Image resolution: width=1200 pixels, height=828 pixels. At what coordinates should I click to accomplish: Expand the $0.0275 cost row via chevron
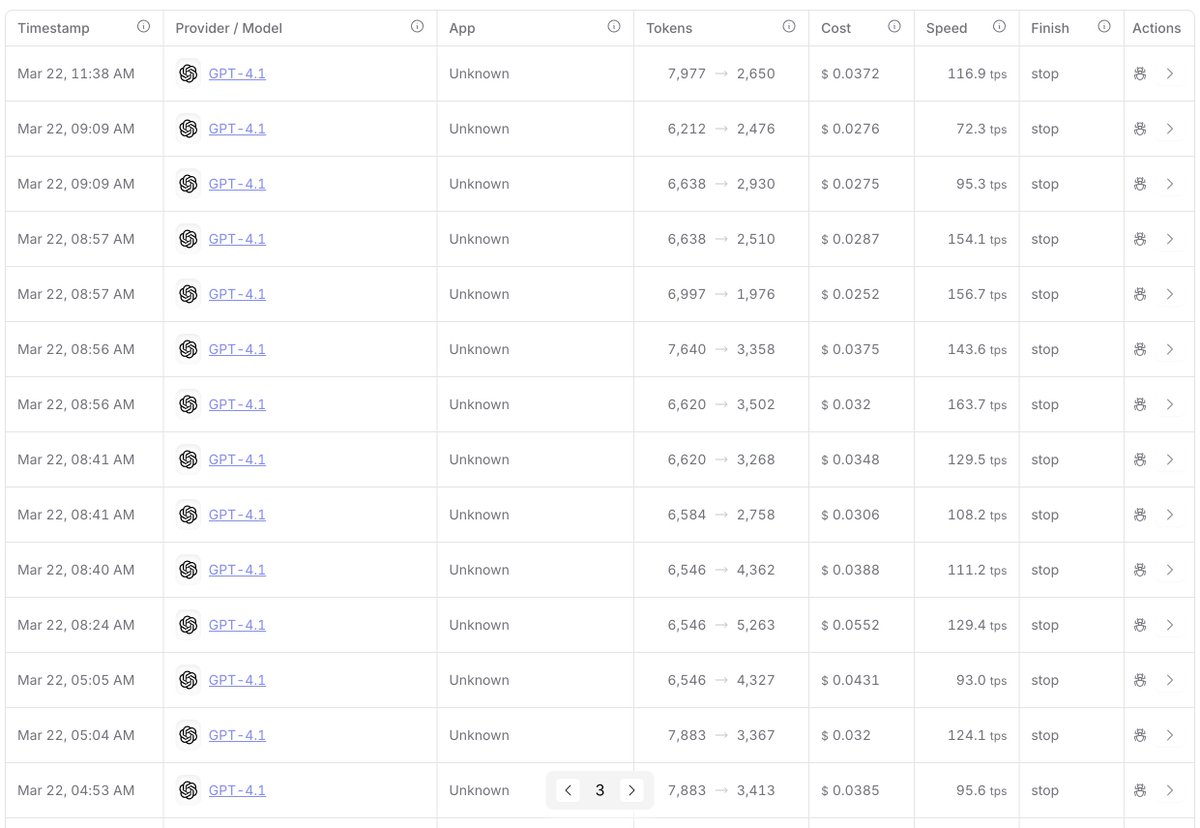(1170, 183)
